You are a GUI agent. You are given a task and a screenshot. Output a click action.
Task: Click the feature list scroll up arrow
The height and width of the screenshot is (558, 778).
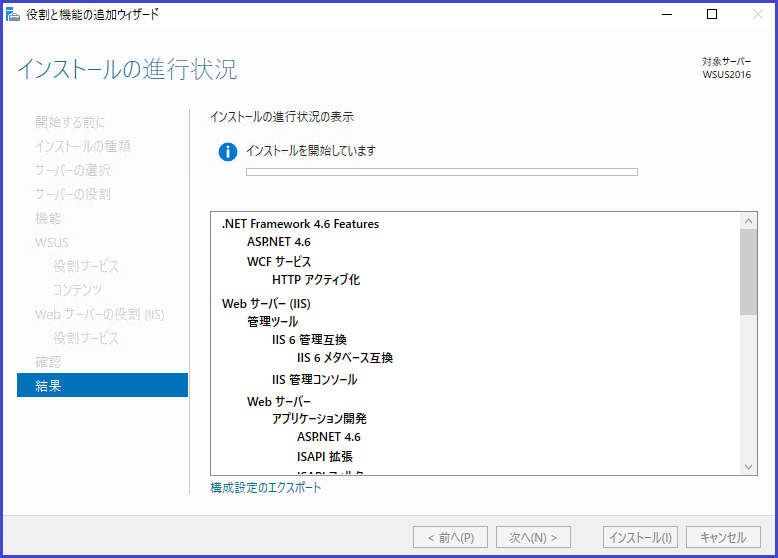(x=749, y=221)
